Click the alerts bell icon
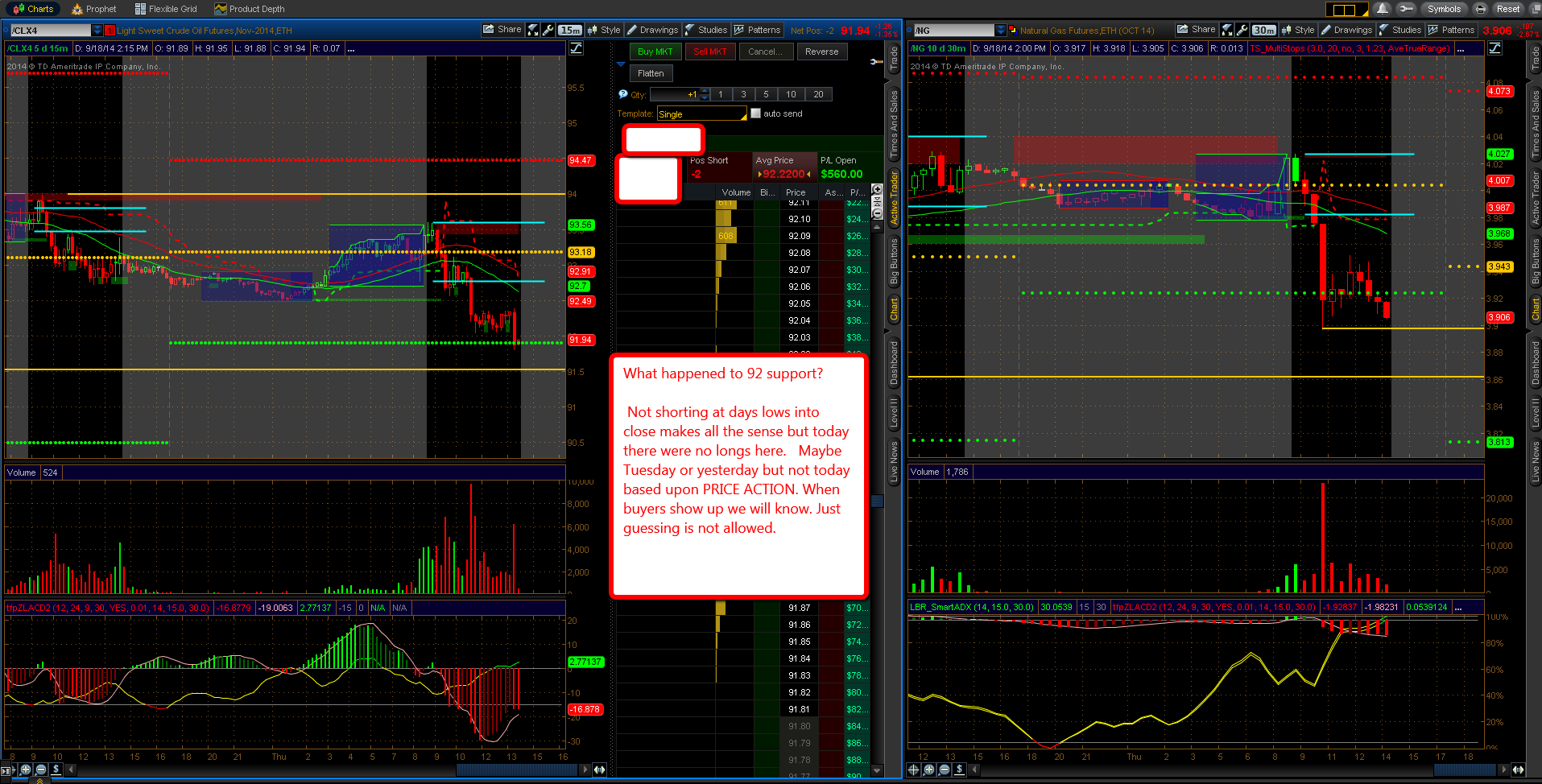1542x784 pixels. [1383, 9]
